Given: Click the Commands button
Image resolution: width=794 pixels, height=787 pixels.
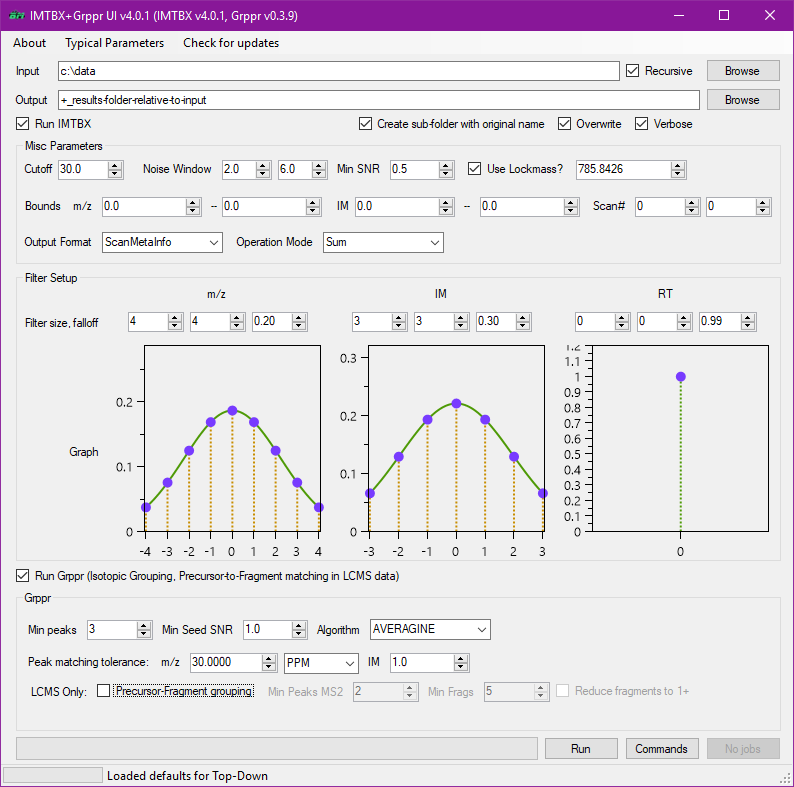Looking at the screenshot, I should [662, 749].
